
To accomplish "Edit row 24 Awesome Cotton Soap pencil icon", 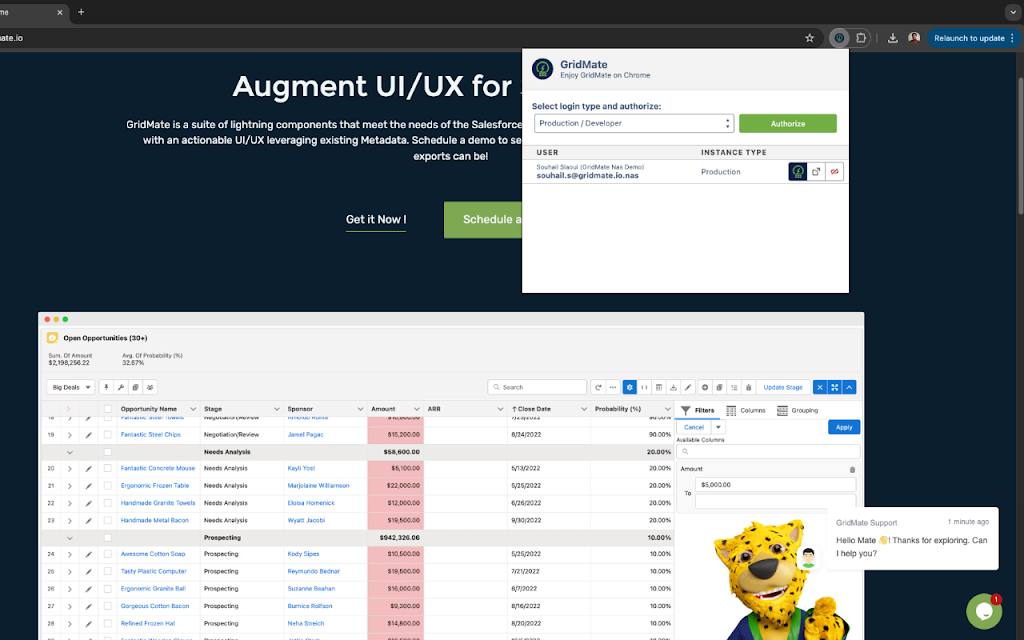I will pyautogui.click(x=88, y=554).
